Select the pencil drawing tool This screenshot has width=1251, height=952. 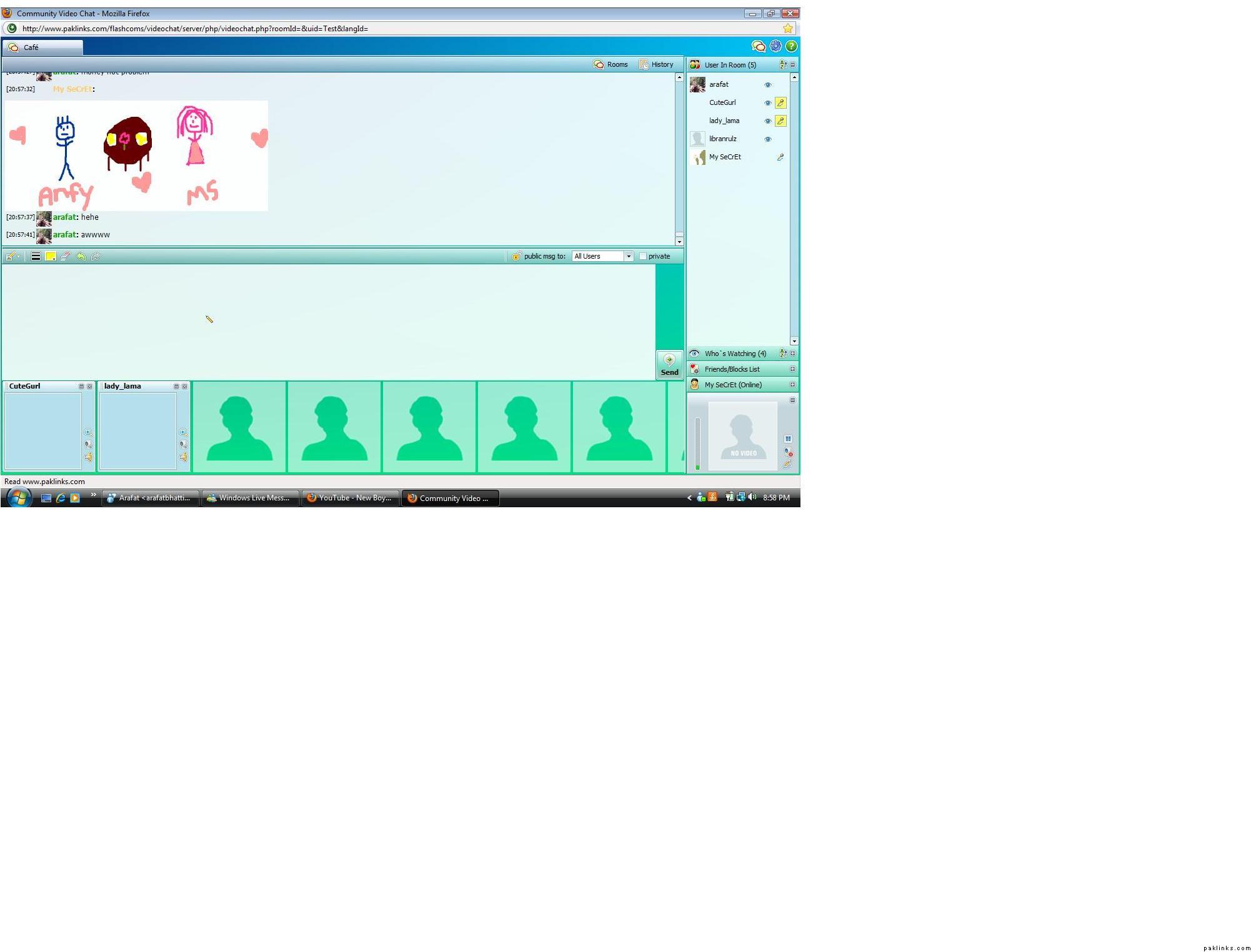(11, 256)
